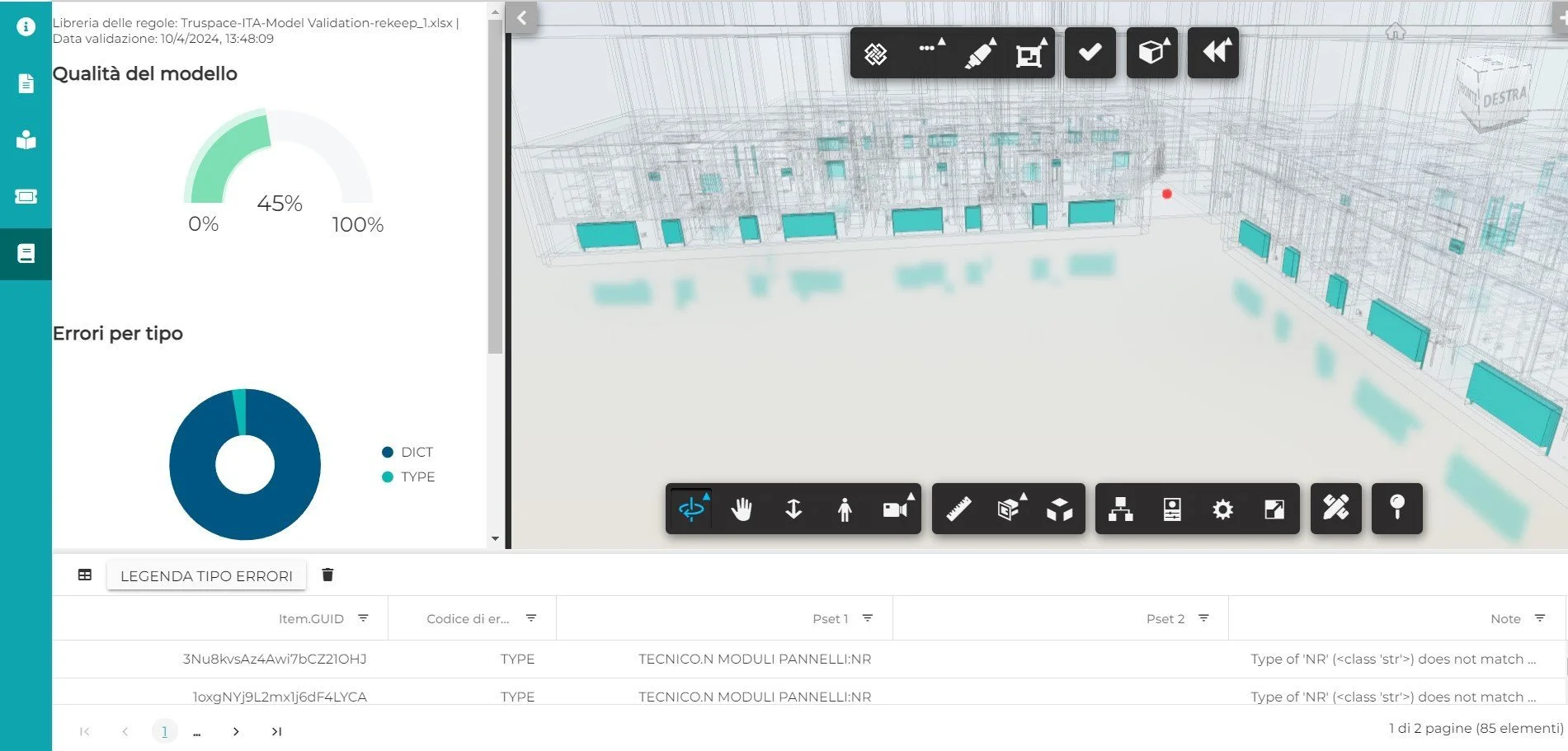Open the Item.GUID column filter

tap(363, 617)
